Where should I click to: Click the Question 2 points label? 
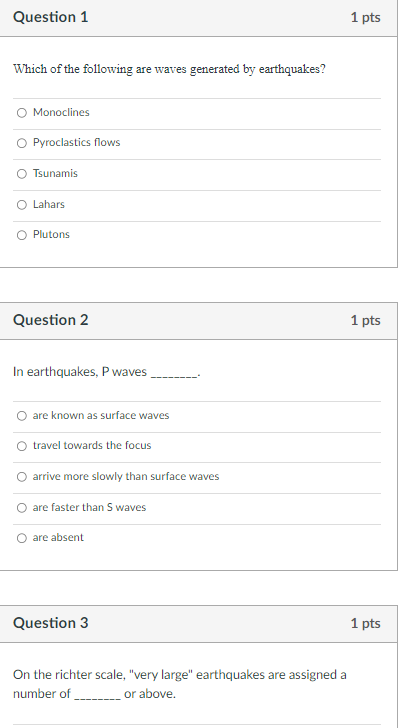pos(365,320)
